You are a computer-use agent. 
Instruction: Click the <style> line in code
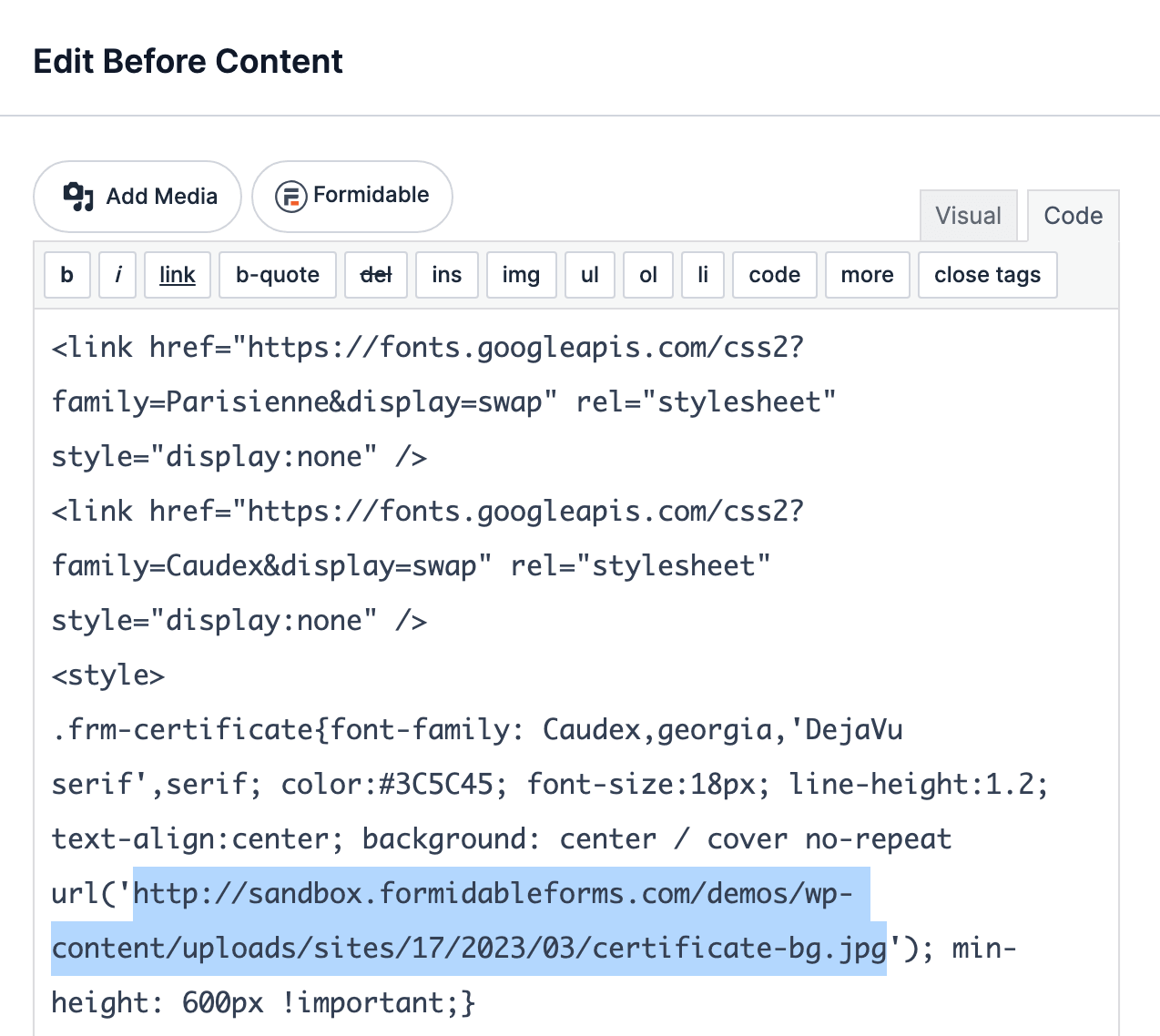click(108, 675)
